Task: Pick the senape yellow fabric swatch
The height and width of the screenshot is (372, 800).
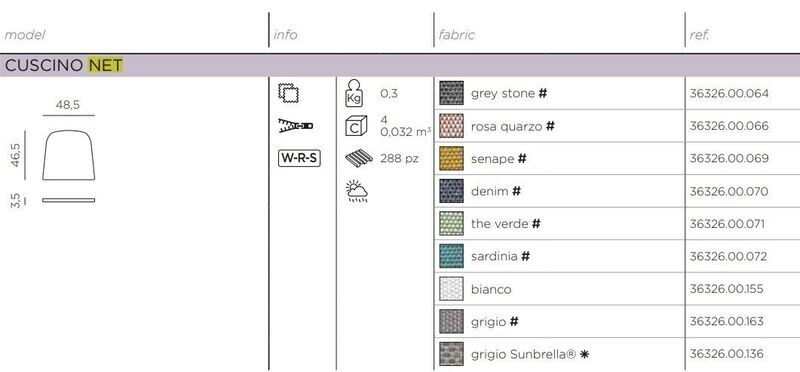Action: click(452, 158)
